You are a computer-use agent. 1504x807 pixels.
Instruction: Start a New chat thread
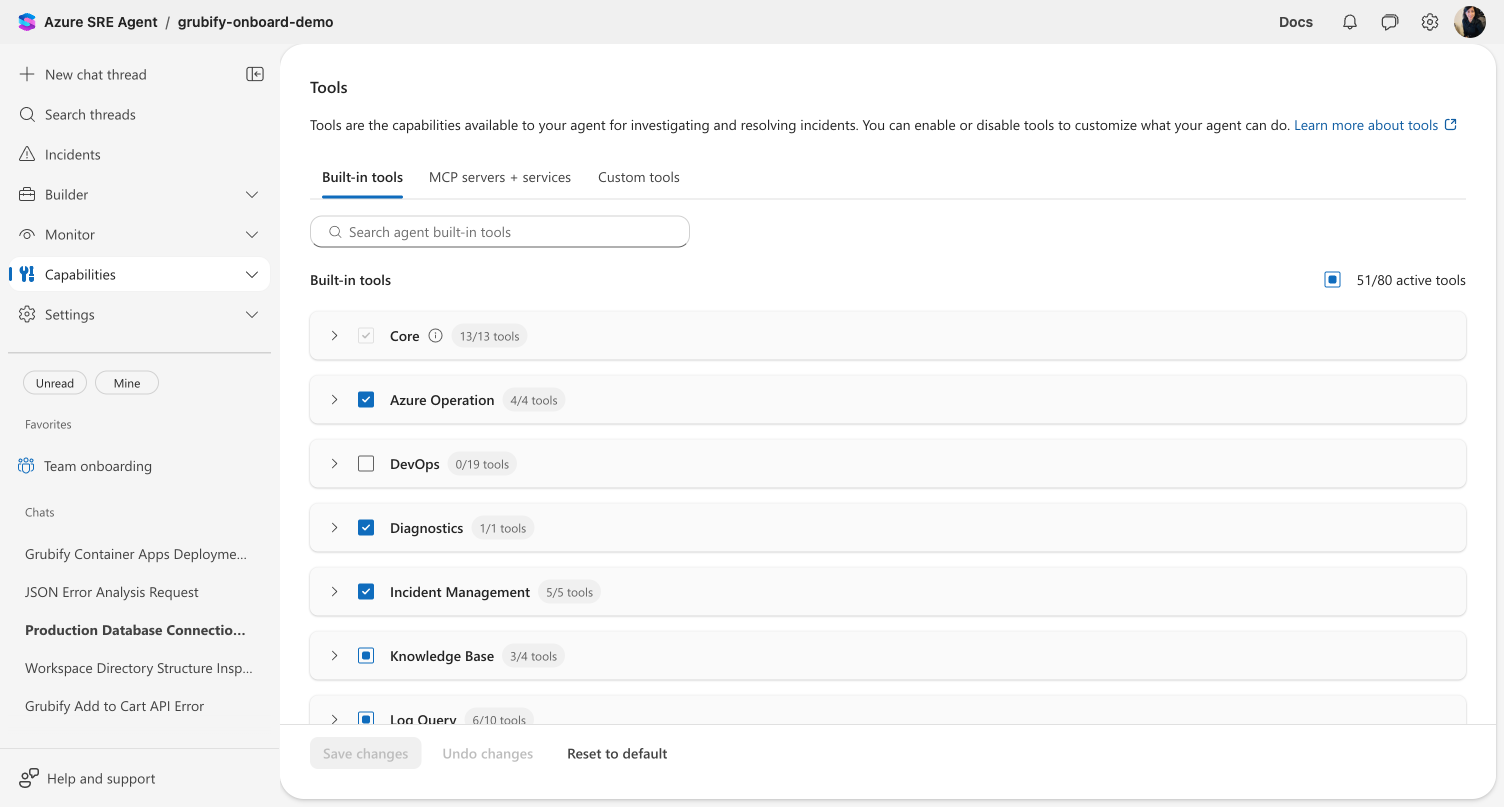point(96,74)
